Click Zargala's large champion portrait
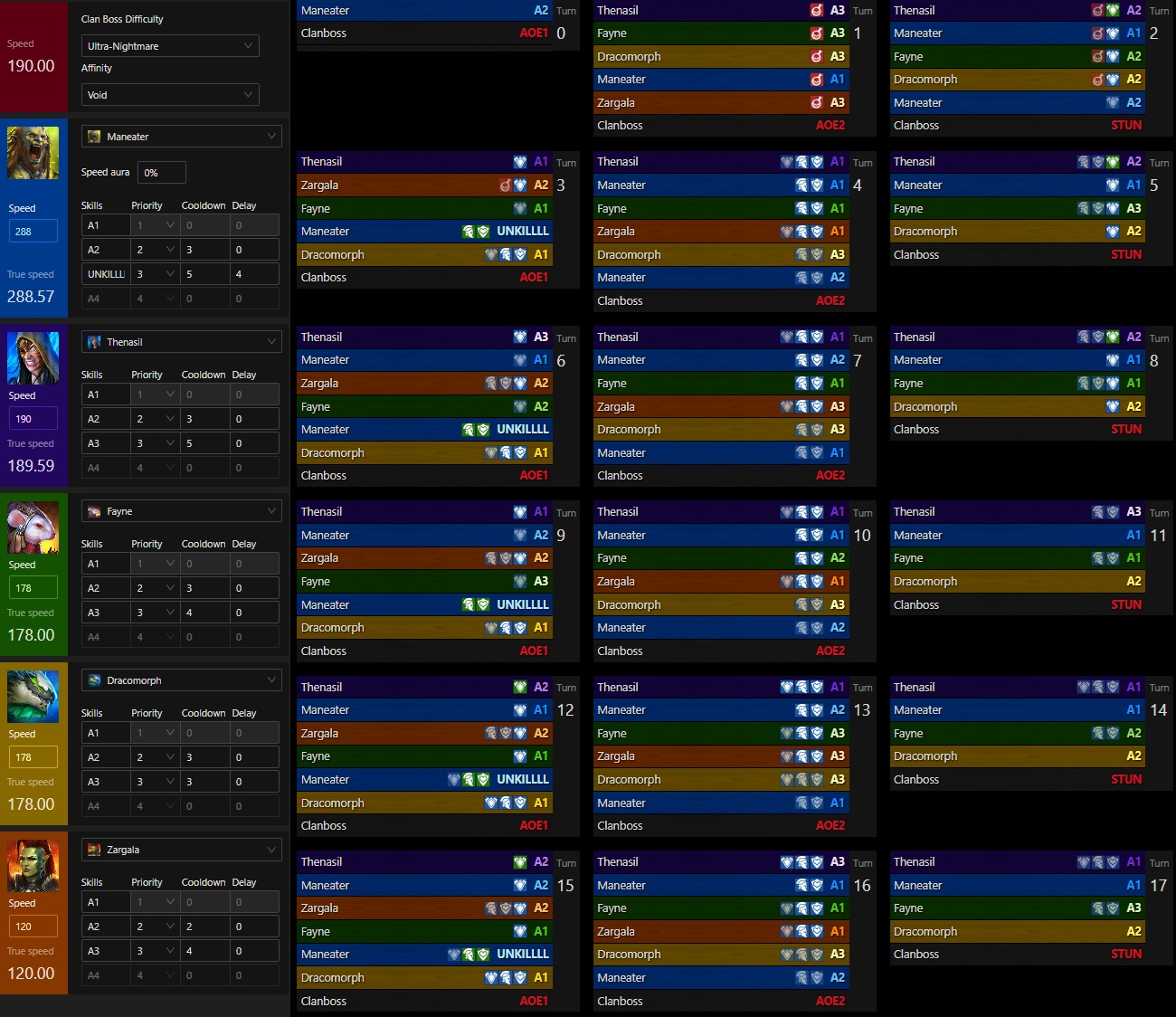 pyautogui.click(x=33, y=866)
